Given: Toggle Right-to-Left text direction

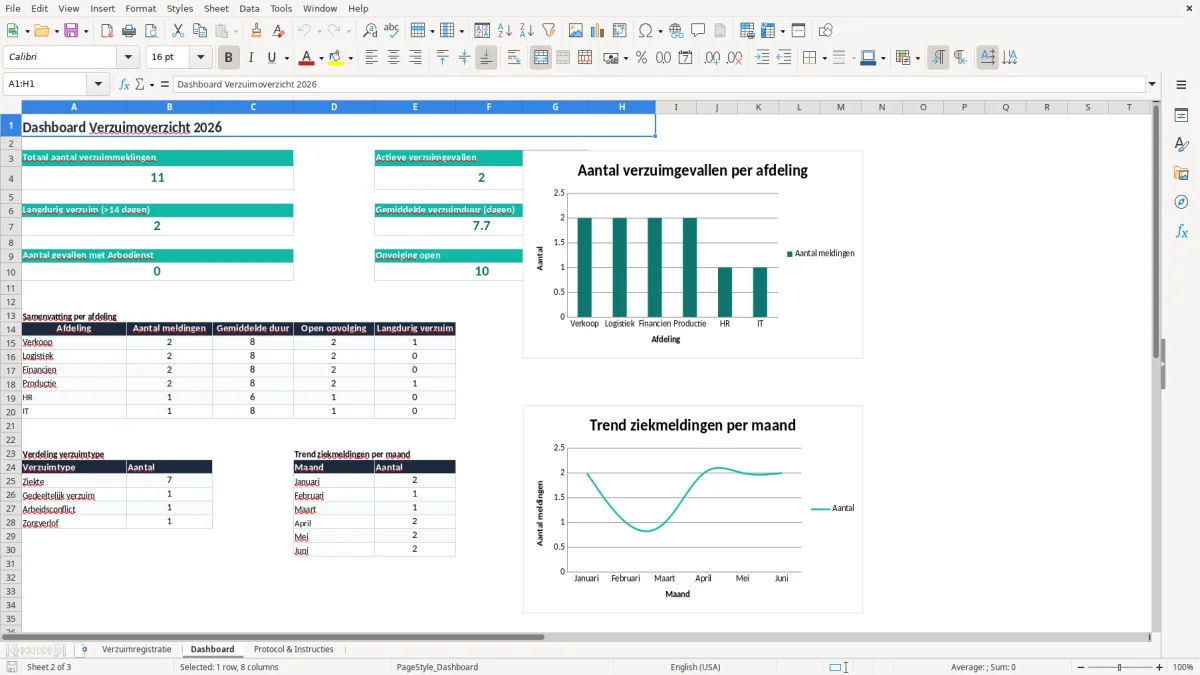Looking at the screenshot, I should click(960, 58).
